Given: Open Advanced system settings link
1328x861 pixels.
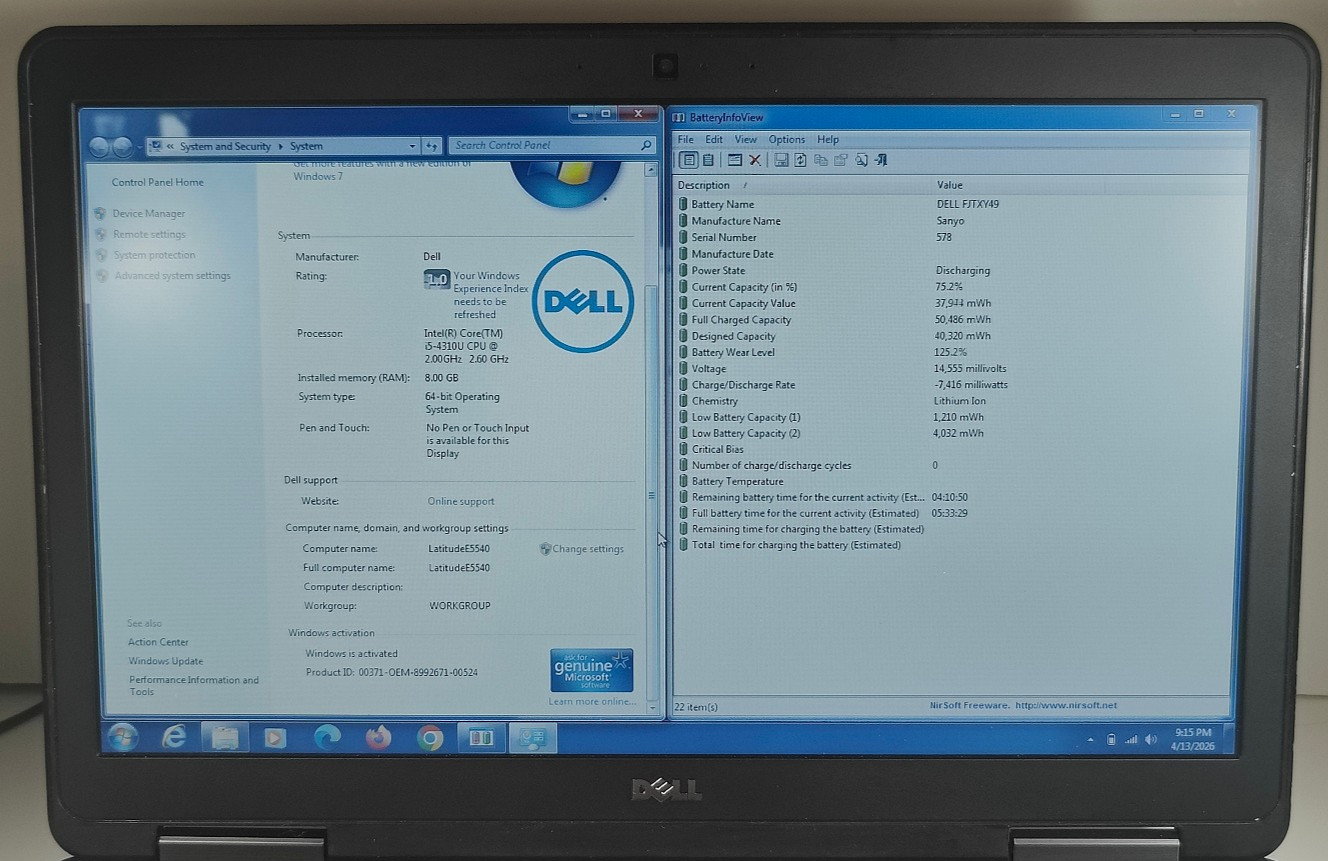Looking at the screenshot, I should coord(172,276).
